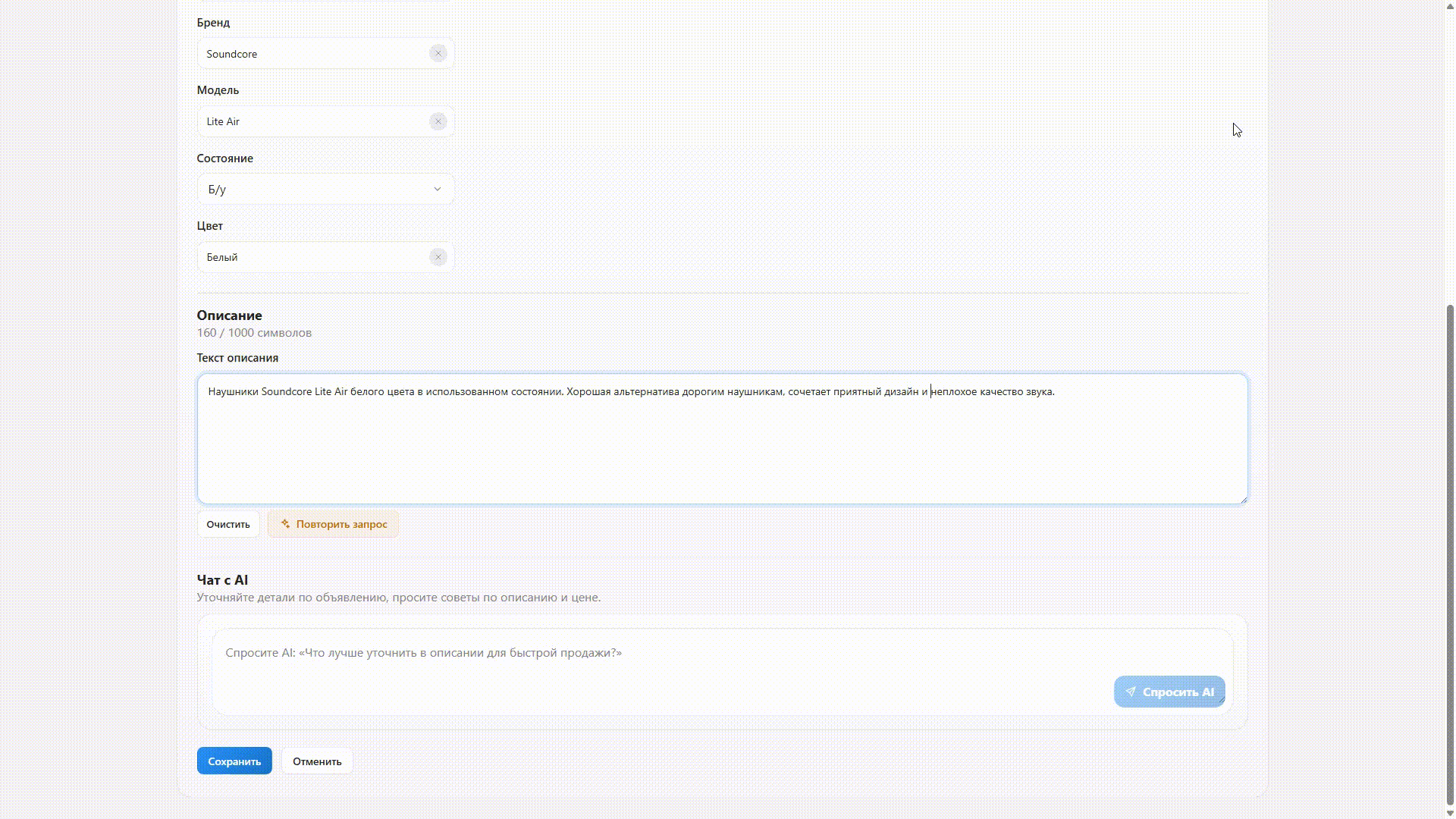This screenshot has width=1456, height=819.
Task: Open the condition dropdown under Состояние label
Action: click(x=325, y=189)
